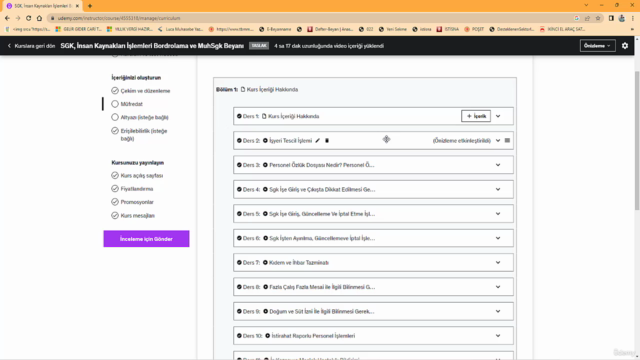Expand Ders 7 Kıdem ve İhbar chevron
Screen dimensions: 640x360
pos(498,262)
